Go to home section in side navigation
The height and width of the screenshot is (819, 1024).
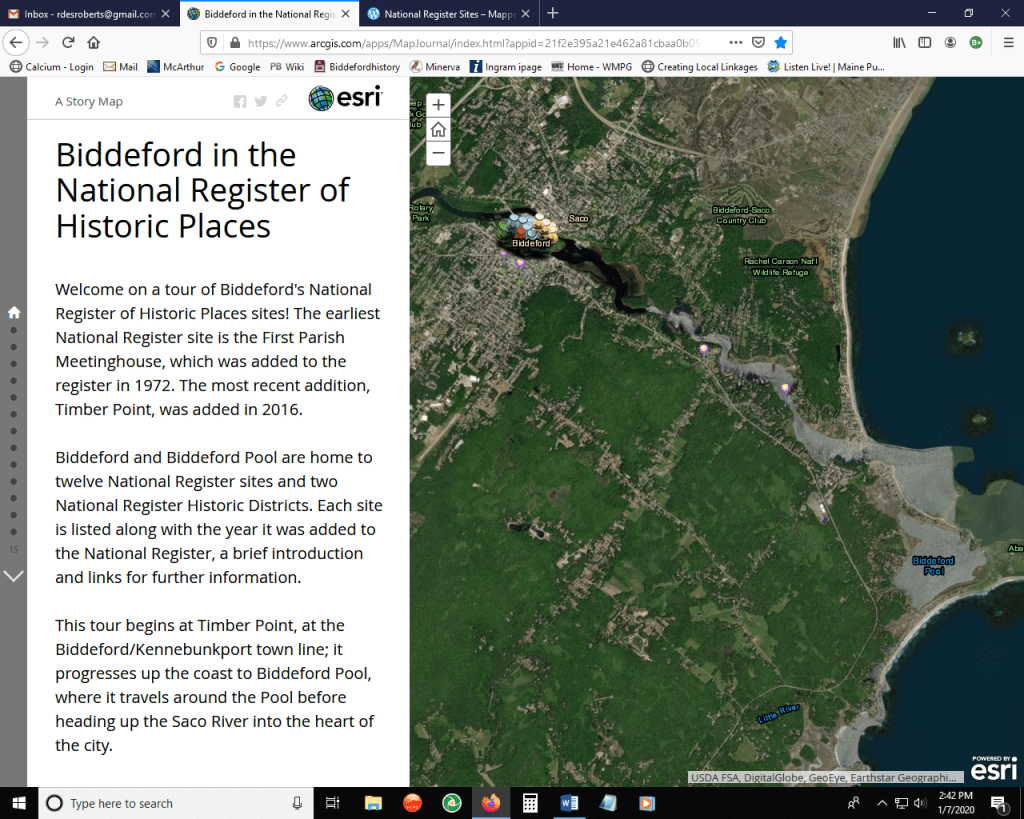pyautogui.click(x=14, y=312)
